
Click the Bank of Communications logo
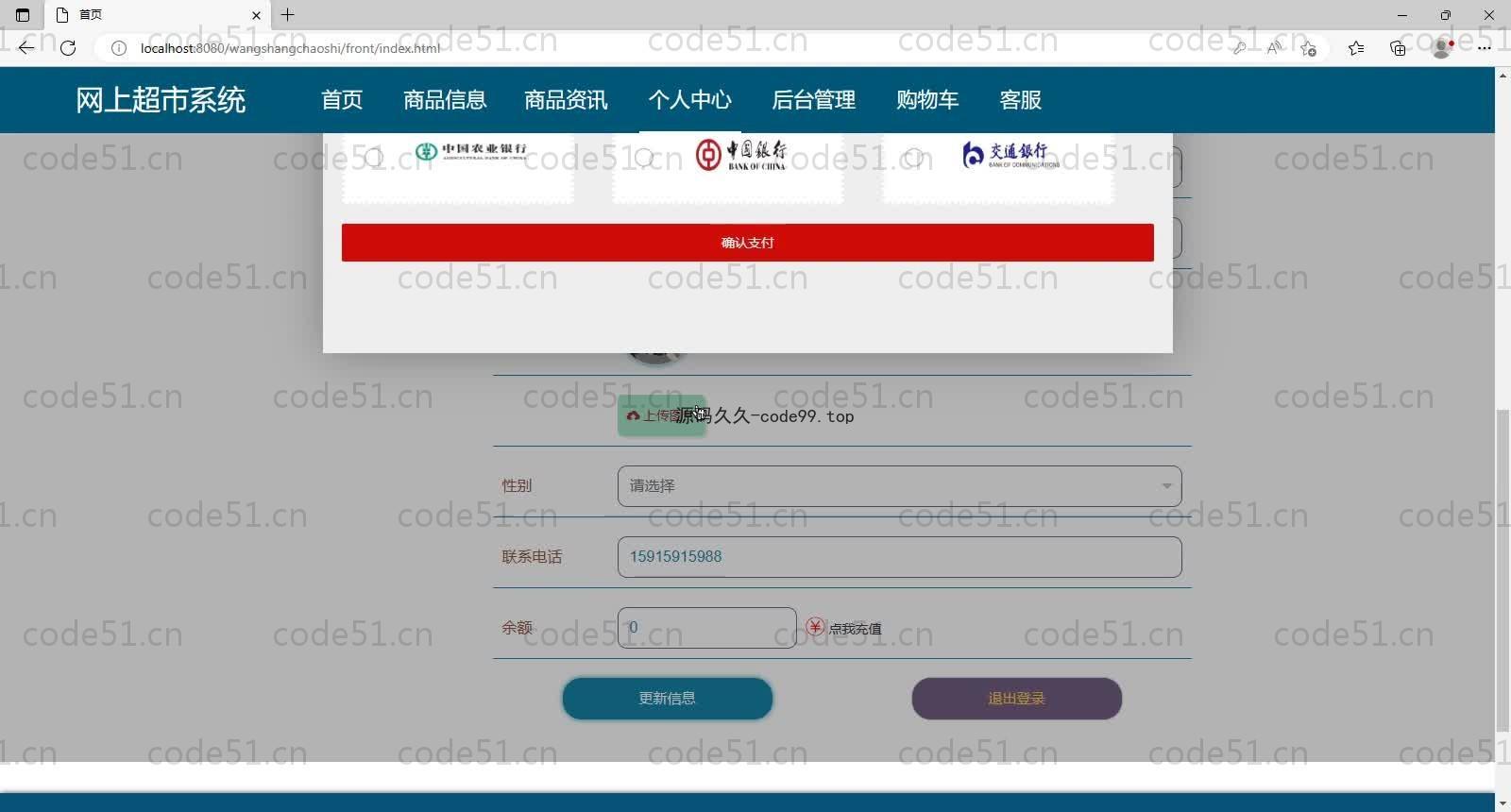1010,155
